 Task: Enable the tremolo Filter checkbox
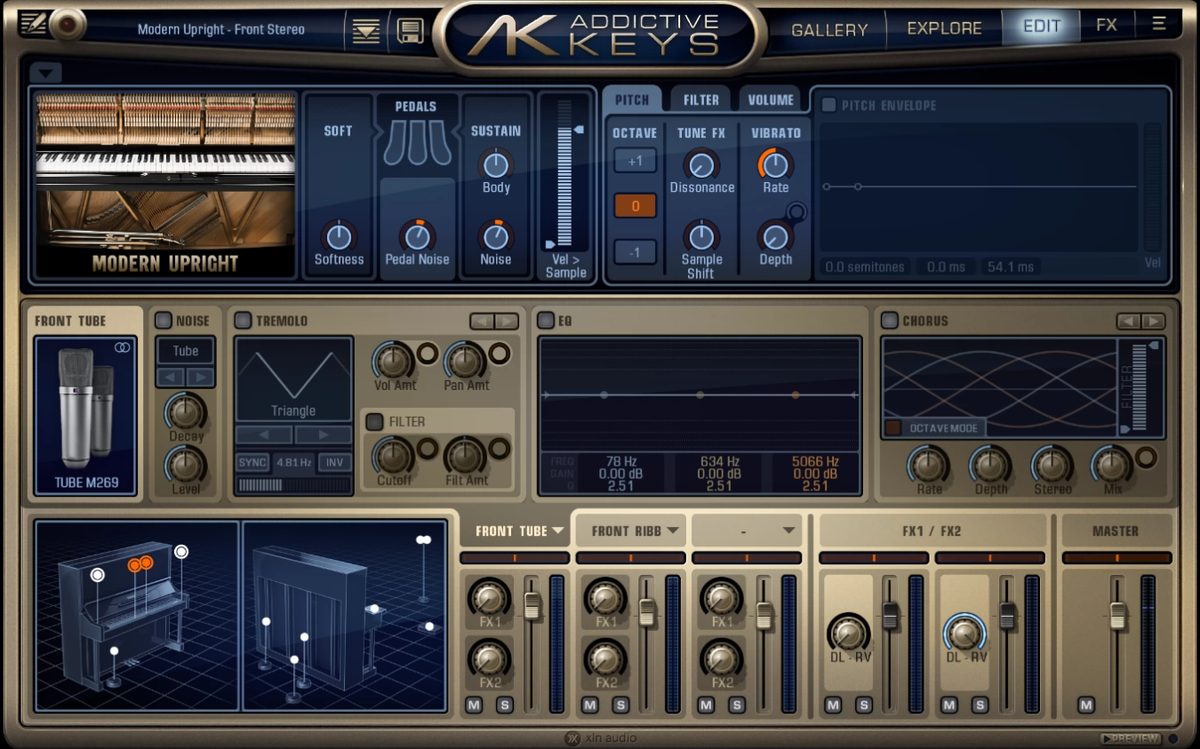pyautogui.click(x=375, y=421)
